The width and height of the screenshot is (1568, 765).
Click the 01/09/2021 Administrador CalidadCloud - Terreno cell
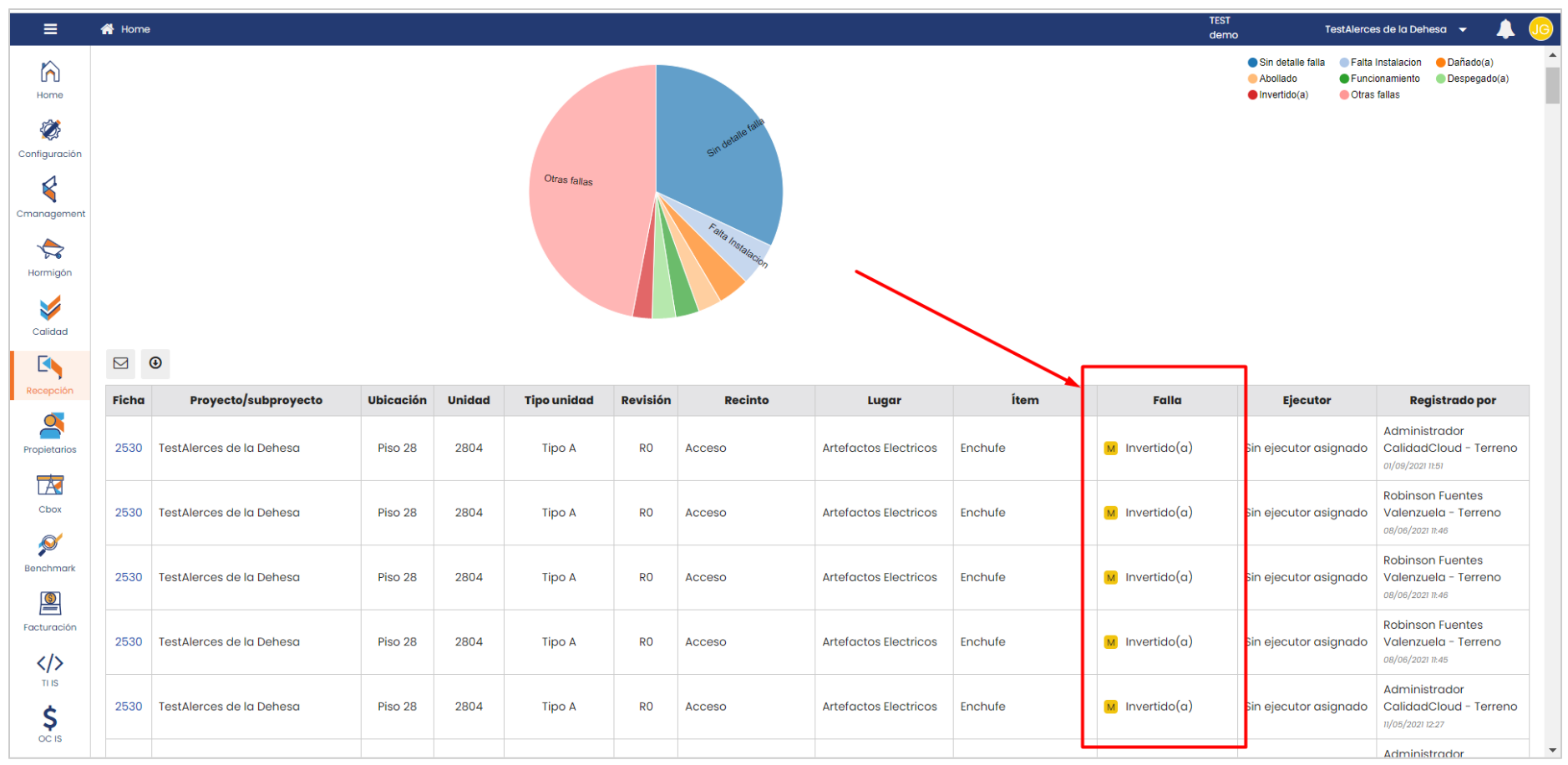pyautogui.click(x=1453, y=448)
